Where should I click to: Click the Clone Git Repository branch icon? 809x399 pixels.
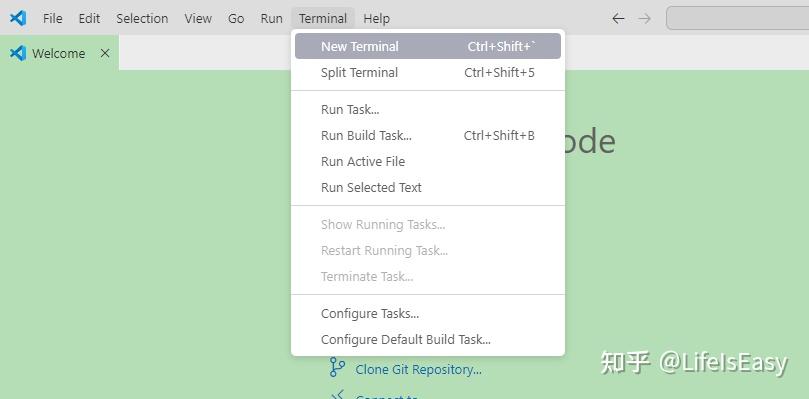pos(337,367)
